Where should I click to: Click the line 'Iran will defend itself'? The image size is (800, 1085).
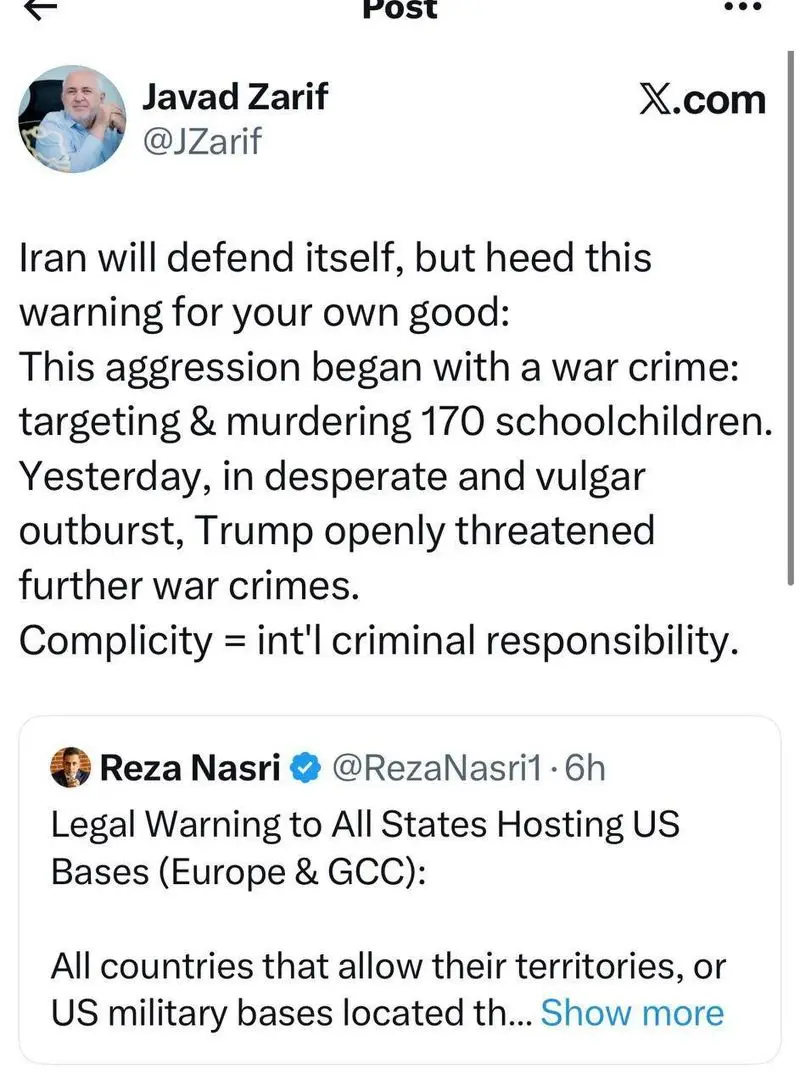click(x=336, y=258)
